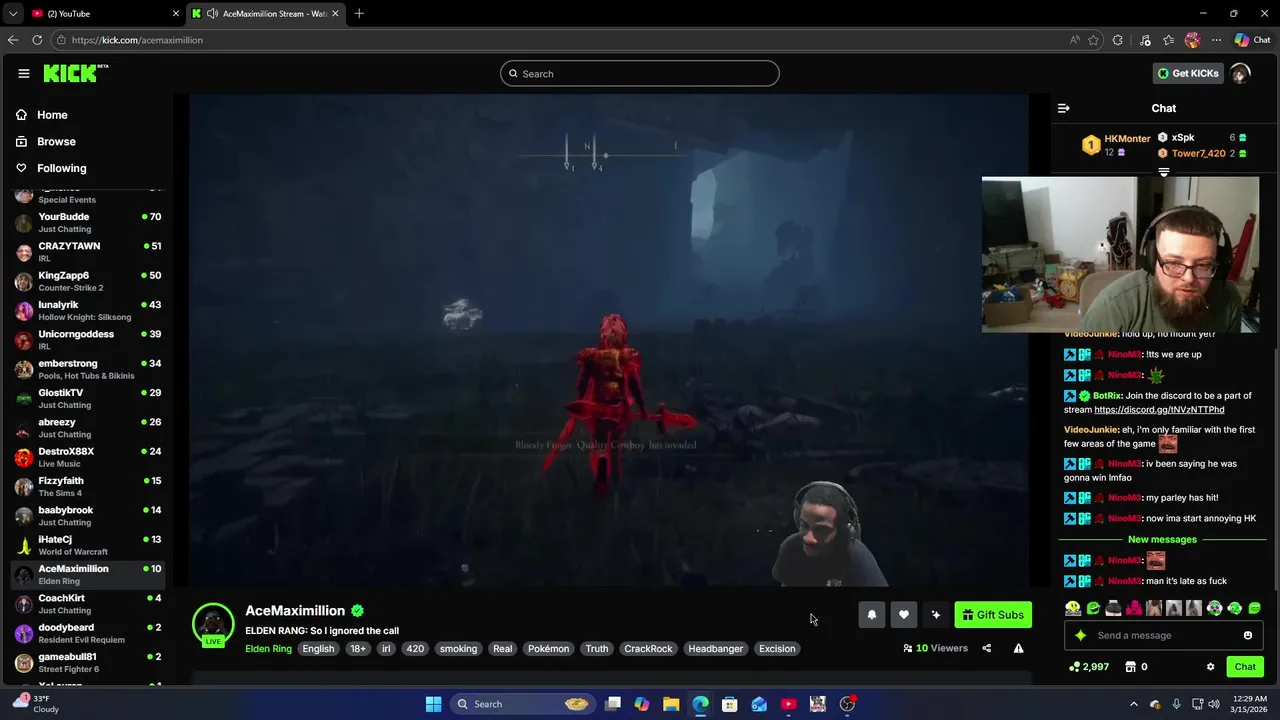Screen dimensions: 1280x720
Task: Show hidden system tray icons
Action: pyautogui.click(x=1133, y=704)
